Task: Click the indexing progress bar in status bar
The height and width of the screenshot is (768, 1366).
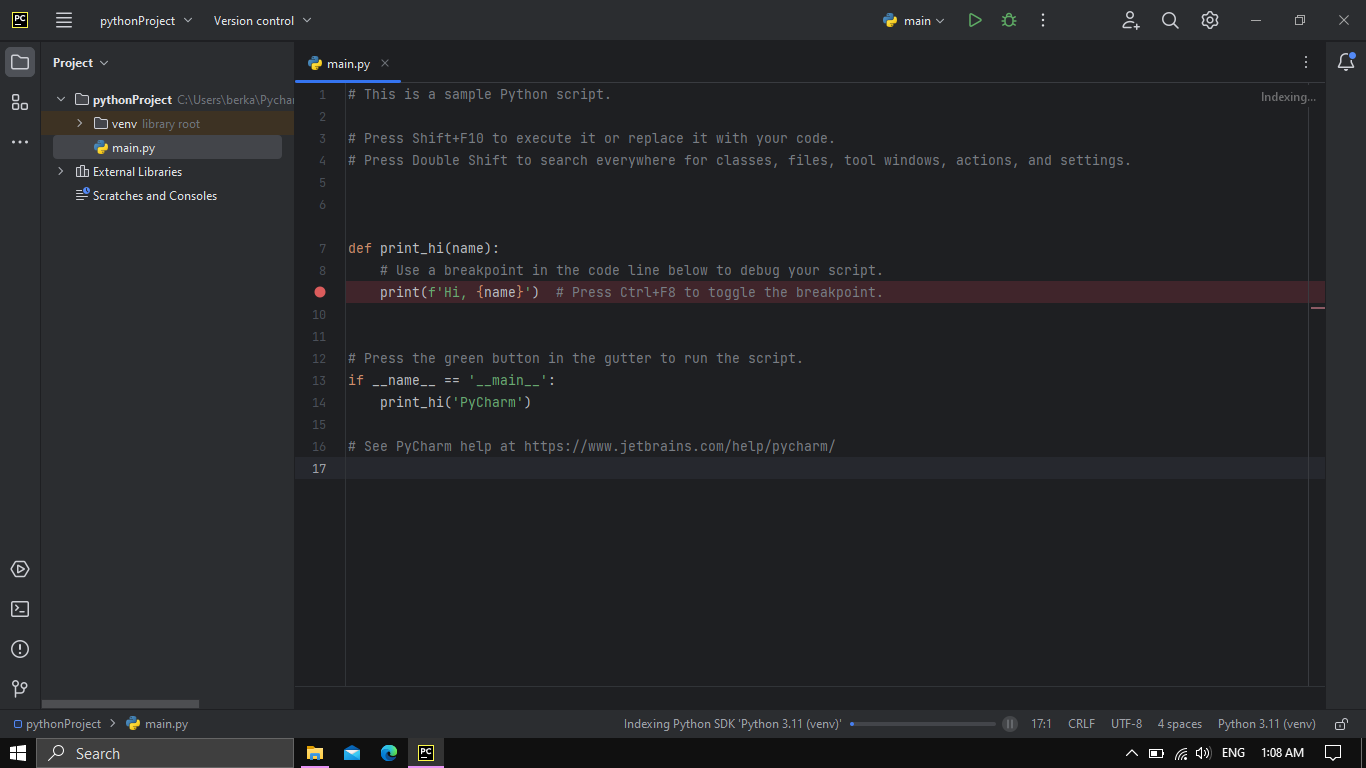Action: 922,724
